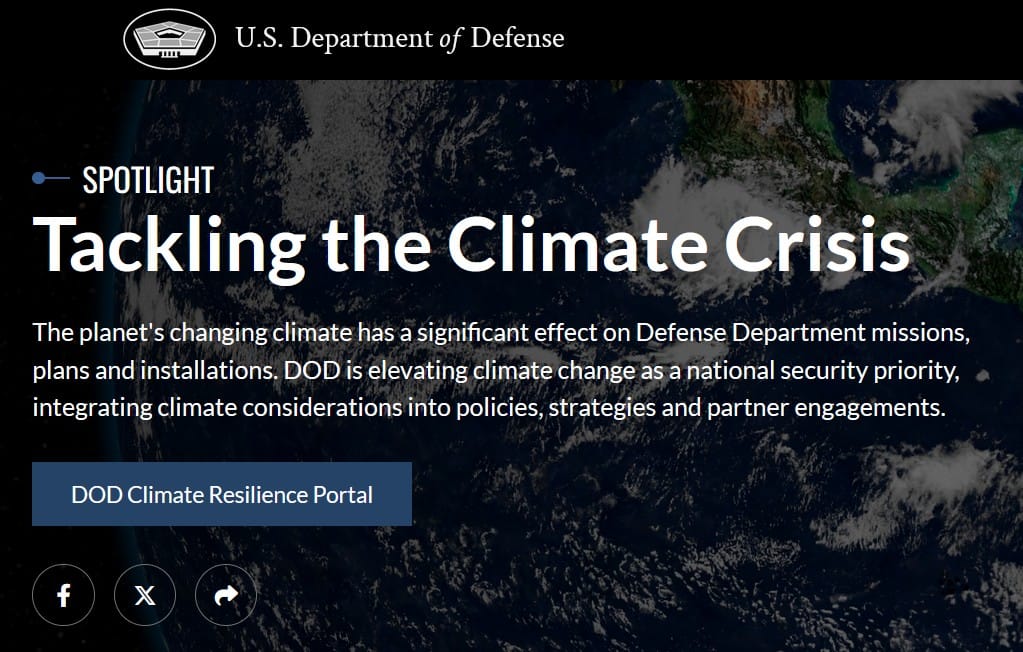Open the DOD Climate Resilience Portal

tap(222, 494)
